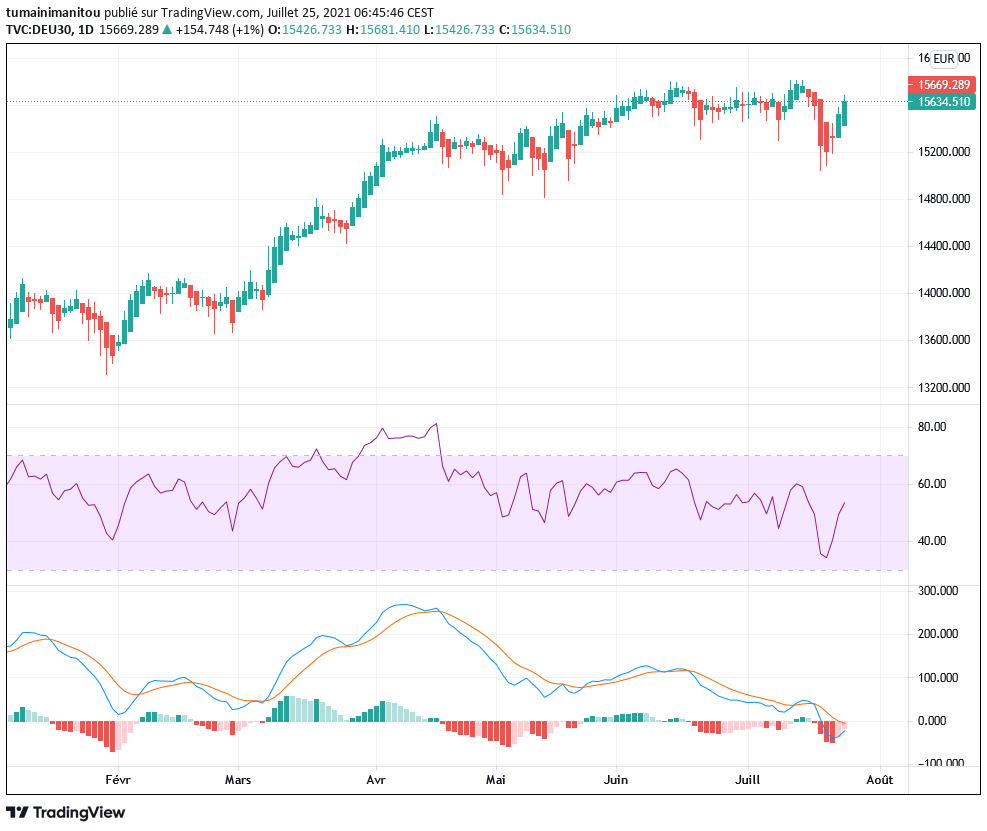Screen dimensions: 987x831
Task: Click the TradingView.com source text
Action: 210,13
